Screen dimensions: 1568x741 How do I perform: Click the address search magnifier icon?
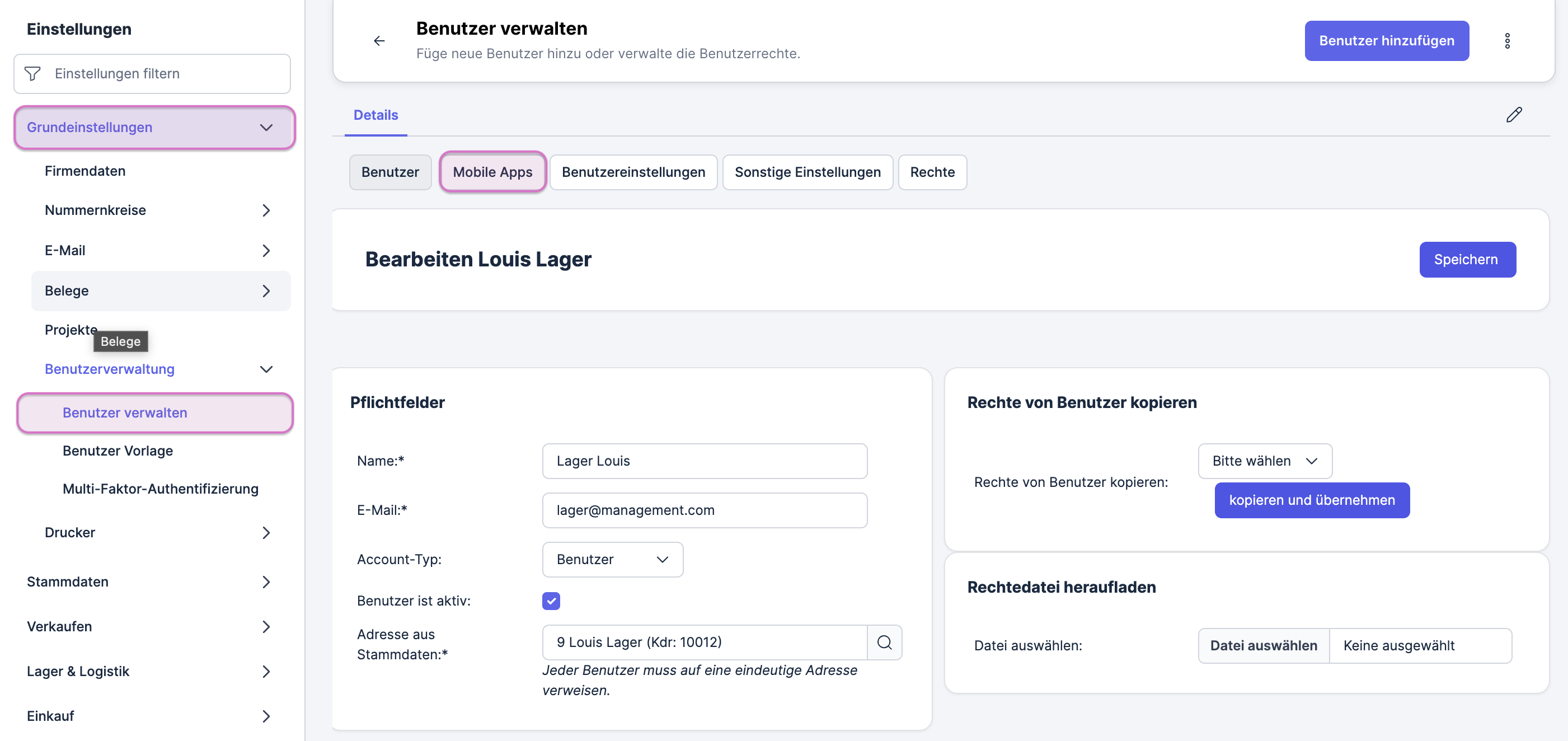(884, 642)
